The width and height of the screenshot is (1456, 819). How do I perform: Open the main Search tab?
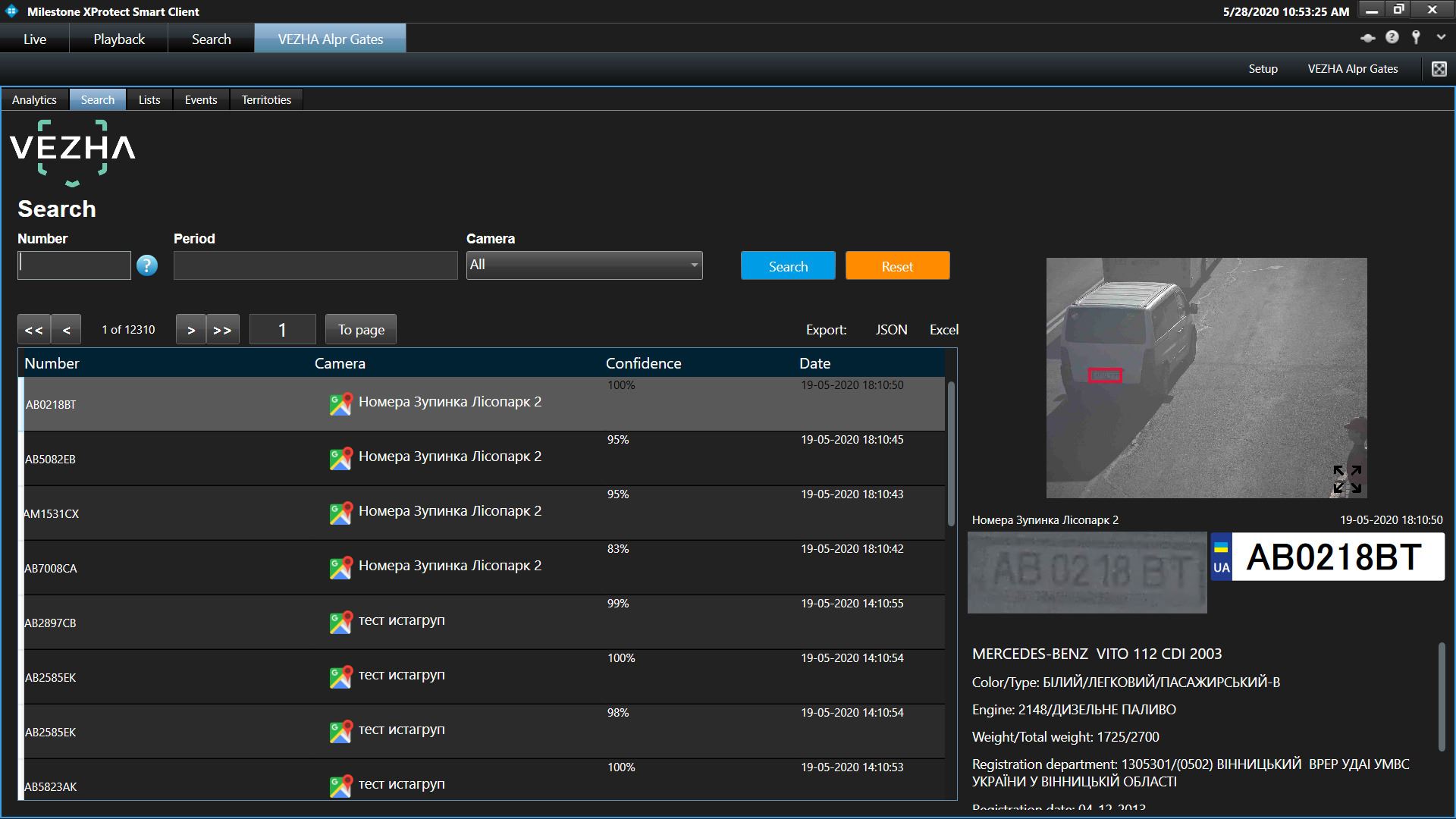click(x=211, y=39)
